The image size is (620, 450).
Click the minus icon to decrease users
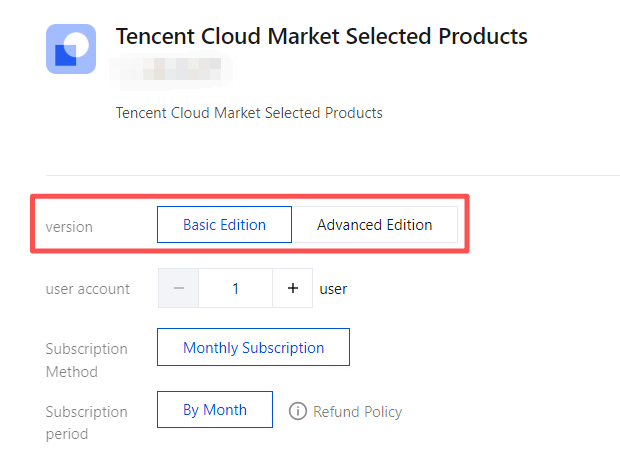[179, 288]
